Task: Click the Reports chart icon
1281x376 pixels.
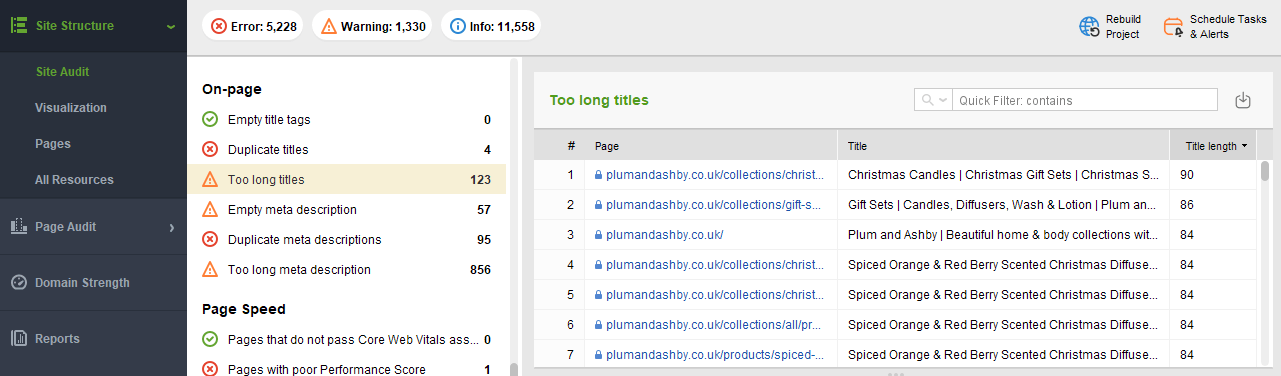Action: click(18, 339)
